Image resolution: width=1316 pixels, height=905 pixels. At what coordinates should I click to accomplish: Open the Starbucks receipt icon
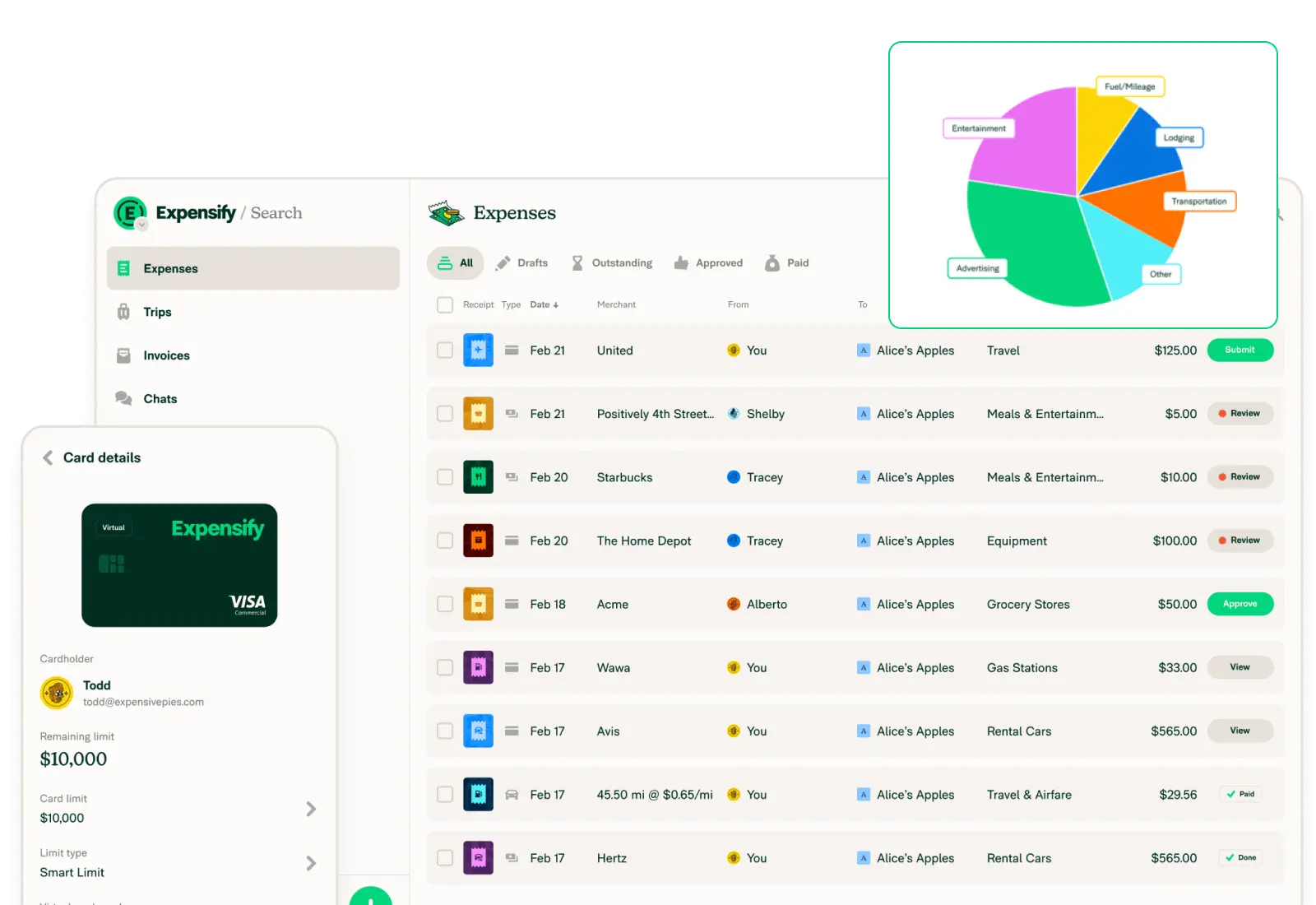pos(478,476)
